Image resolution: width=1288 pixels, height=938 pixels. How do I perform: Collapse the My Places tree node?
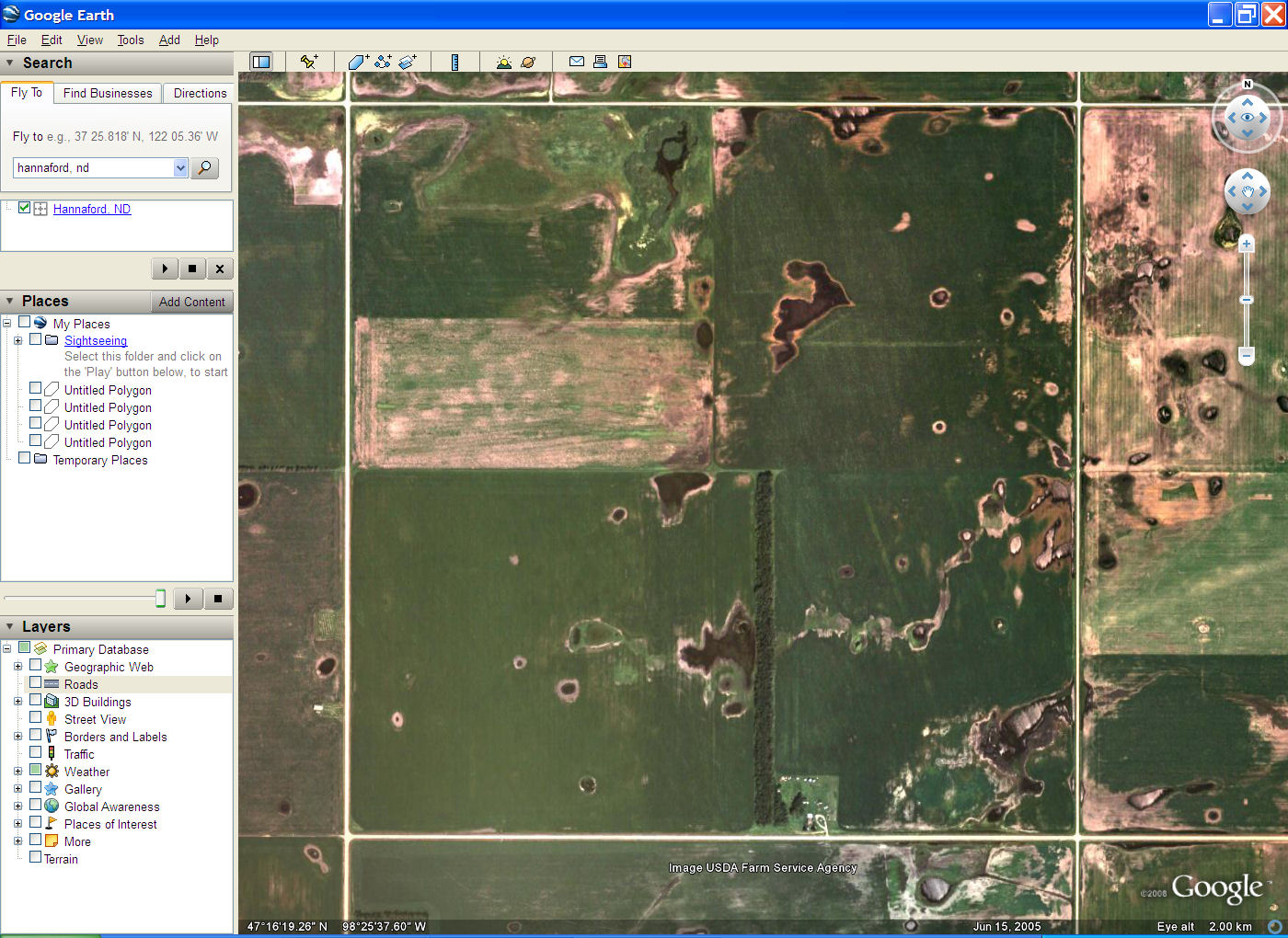point(6,323)
